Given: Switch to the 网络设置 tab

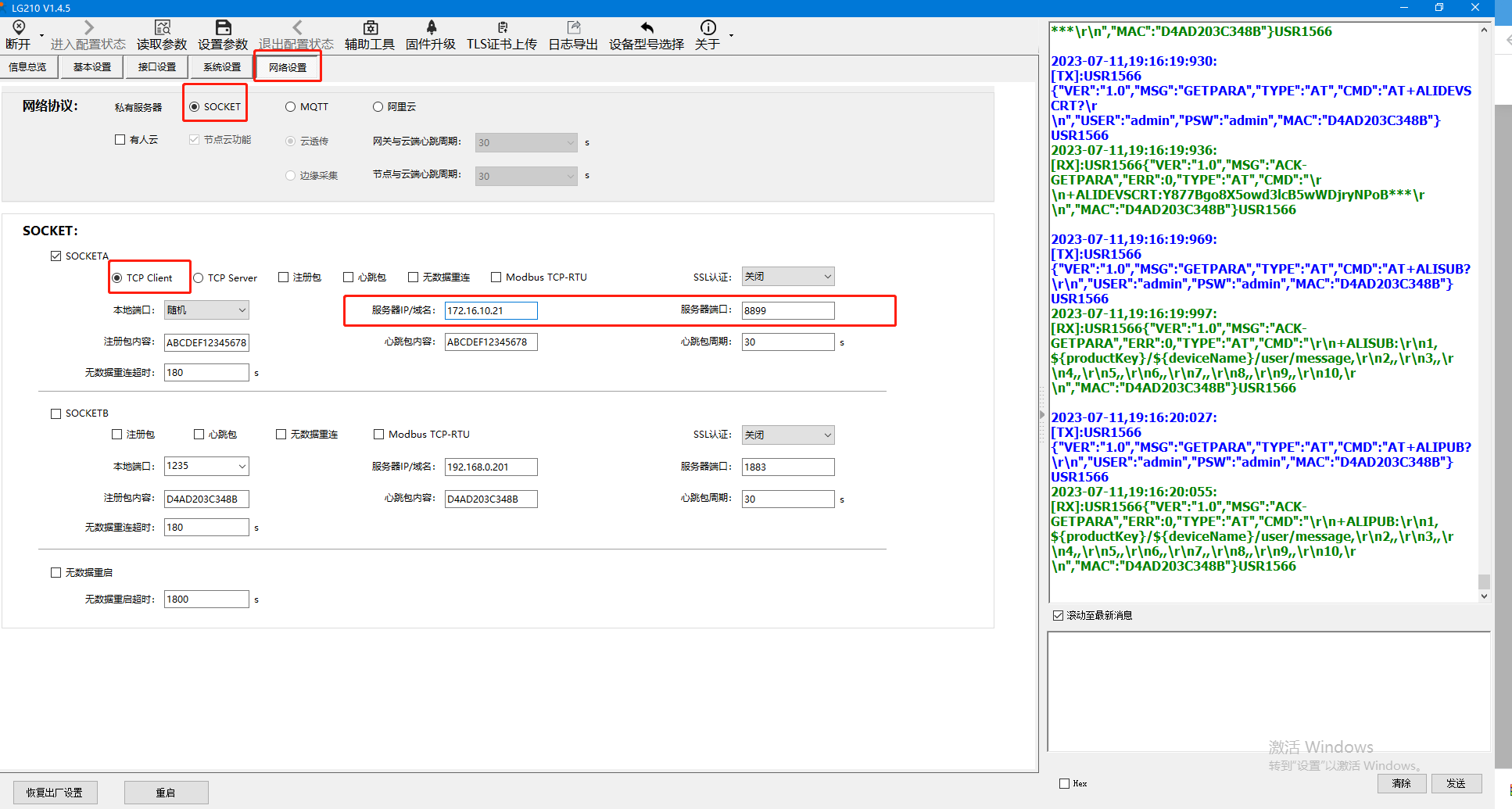Looking at the screenshot, I should (x=288, y=67).
